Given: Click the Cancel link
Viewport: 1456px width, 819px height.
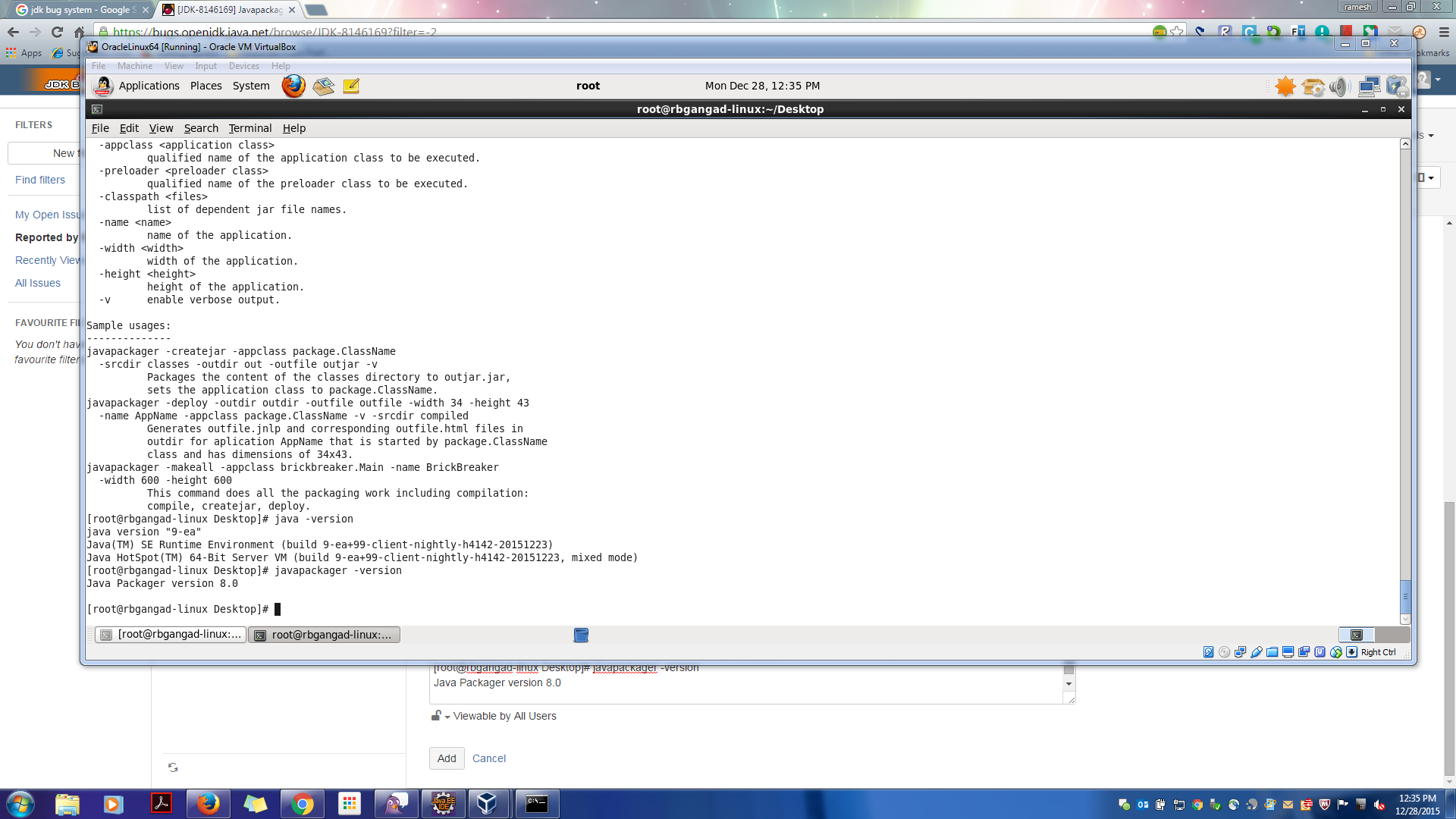Looking at the screenshot, I should pyautogui.click(x=488, y=758).
